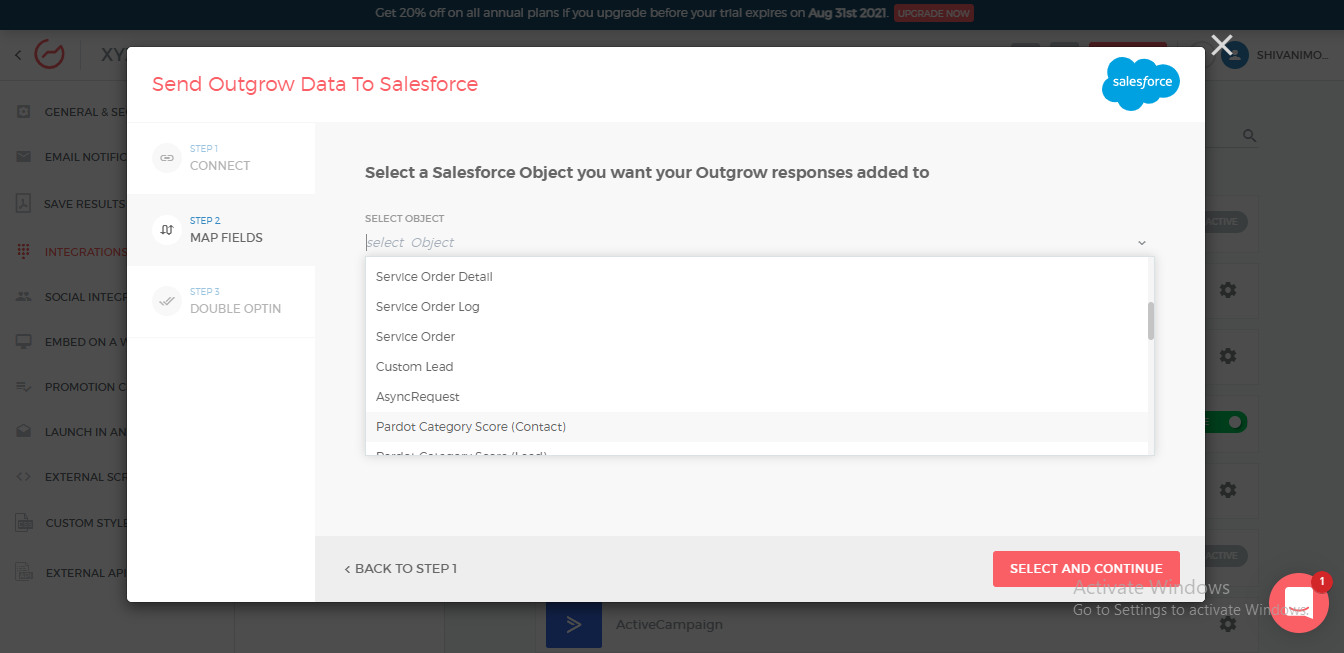This screenshot has height=653, width=1344.
Task: Go to Step 1 Connect
Action: click(221, 158)
